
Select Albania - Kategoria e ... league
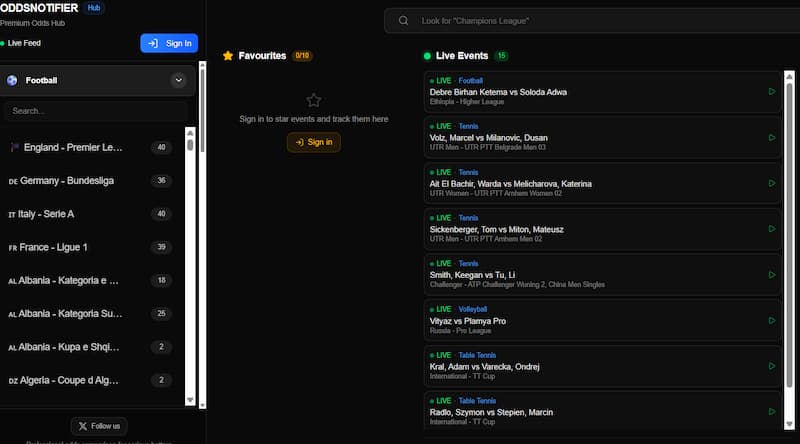92,280
